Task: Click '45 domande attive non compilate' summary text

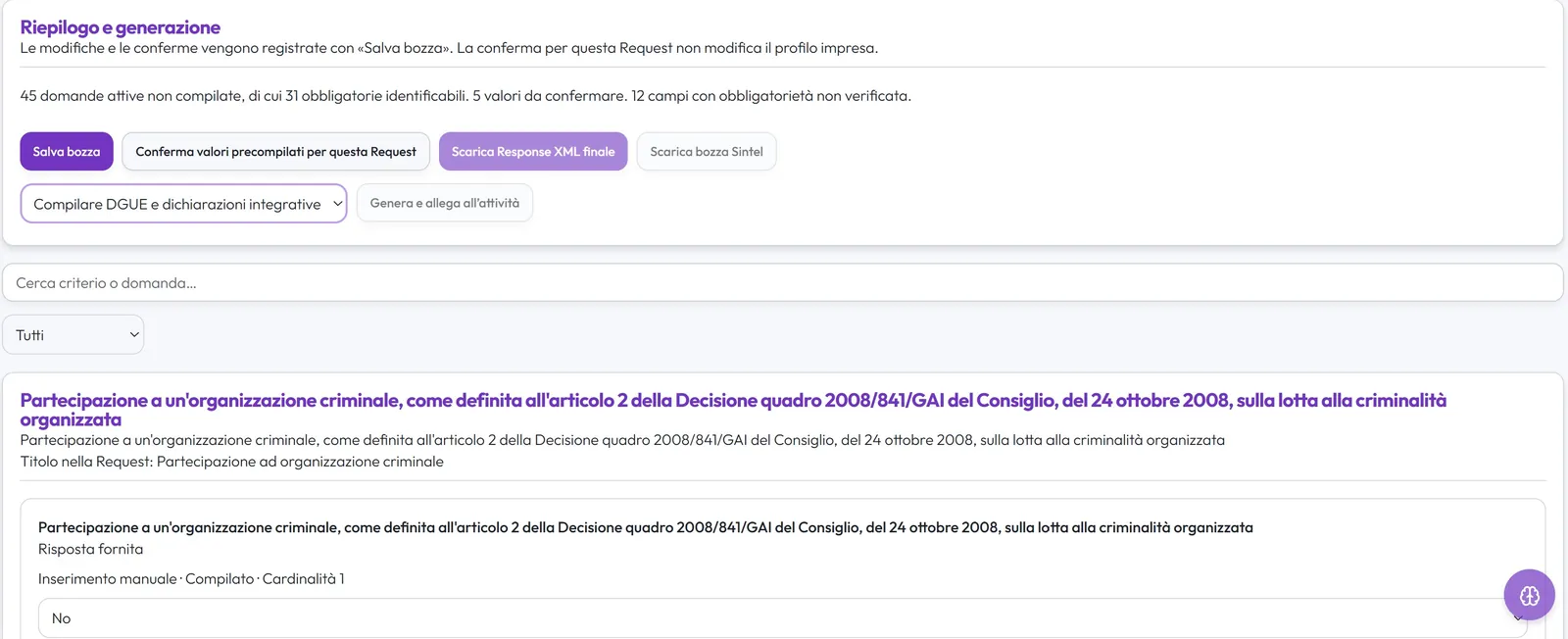Action: point(465,96)
